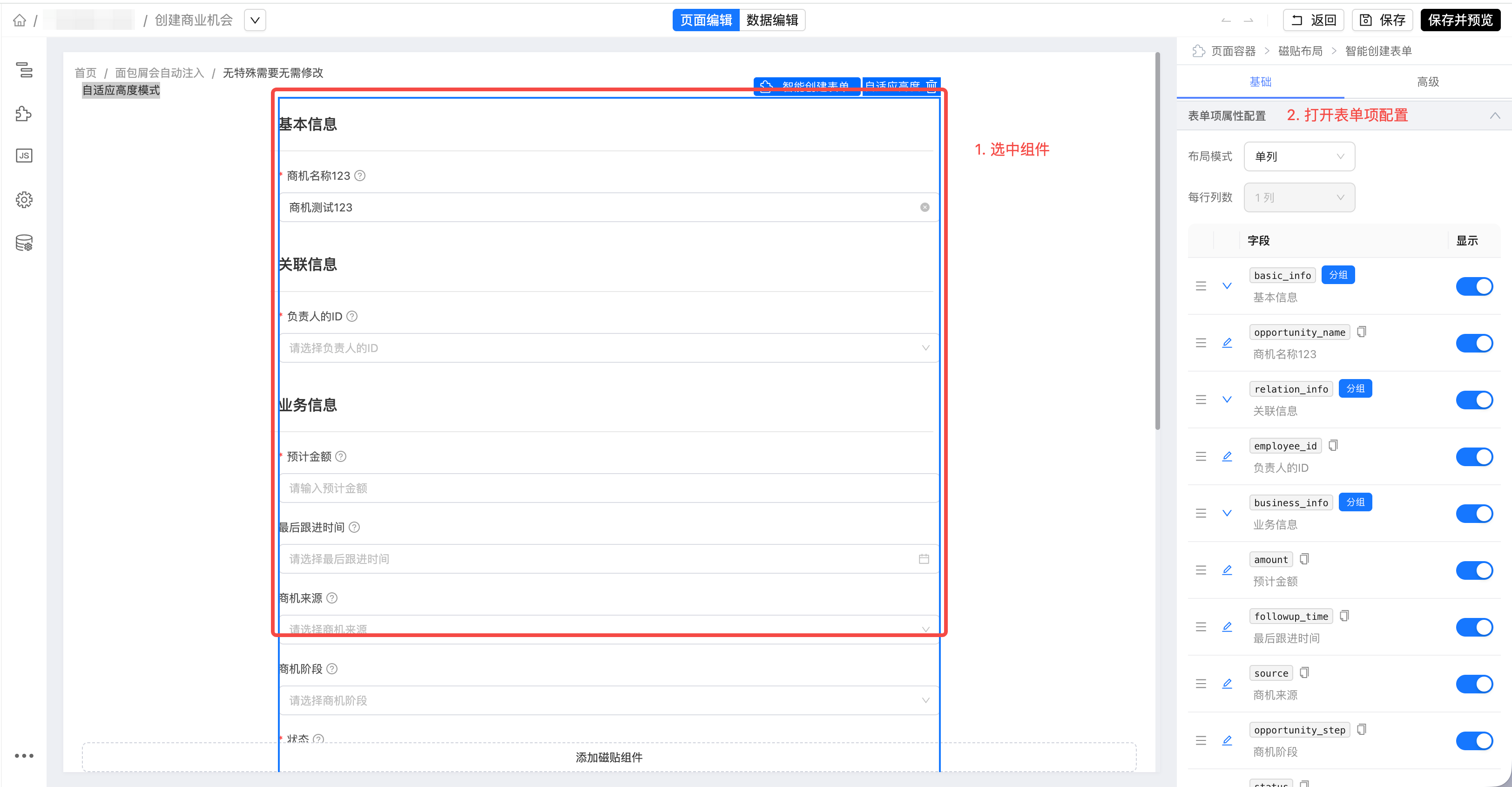Viewport: 1512px width, 787px height.
Task: Click the 添加磁贴组件 button
Action: [x=609, y=758]
